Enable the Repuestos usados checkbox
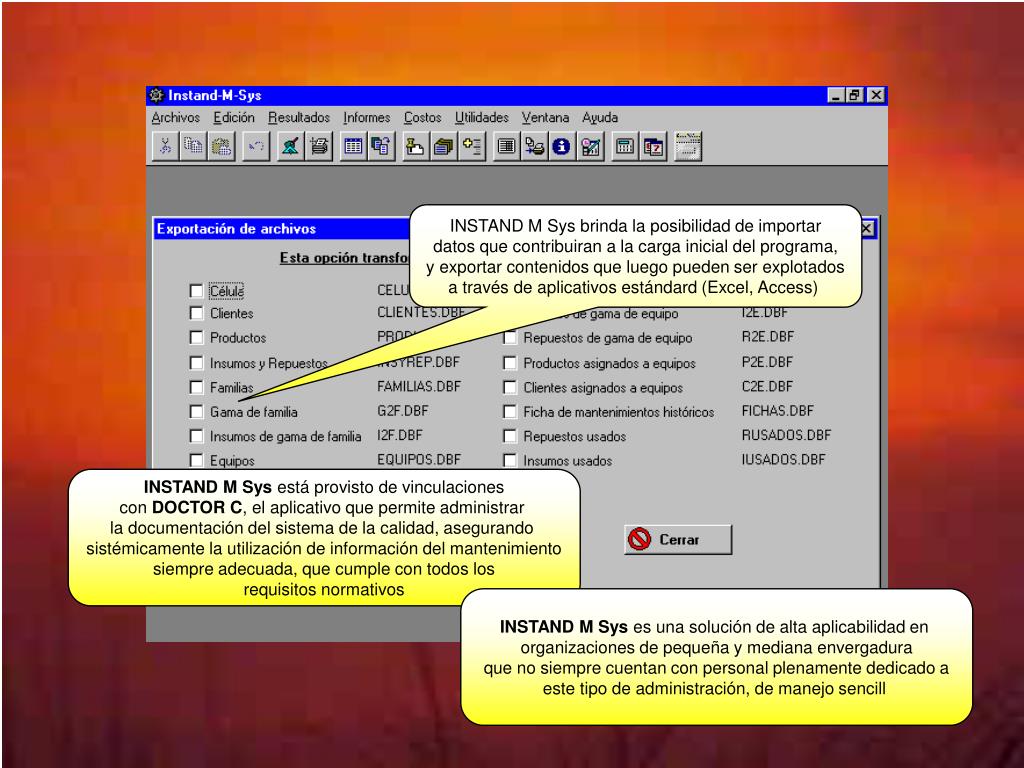 509,436
